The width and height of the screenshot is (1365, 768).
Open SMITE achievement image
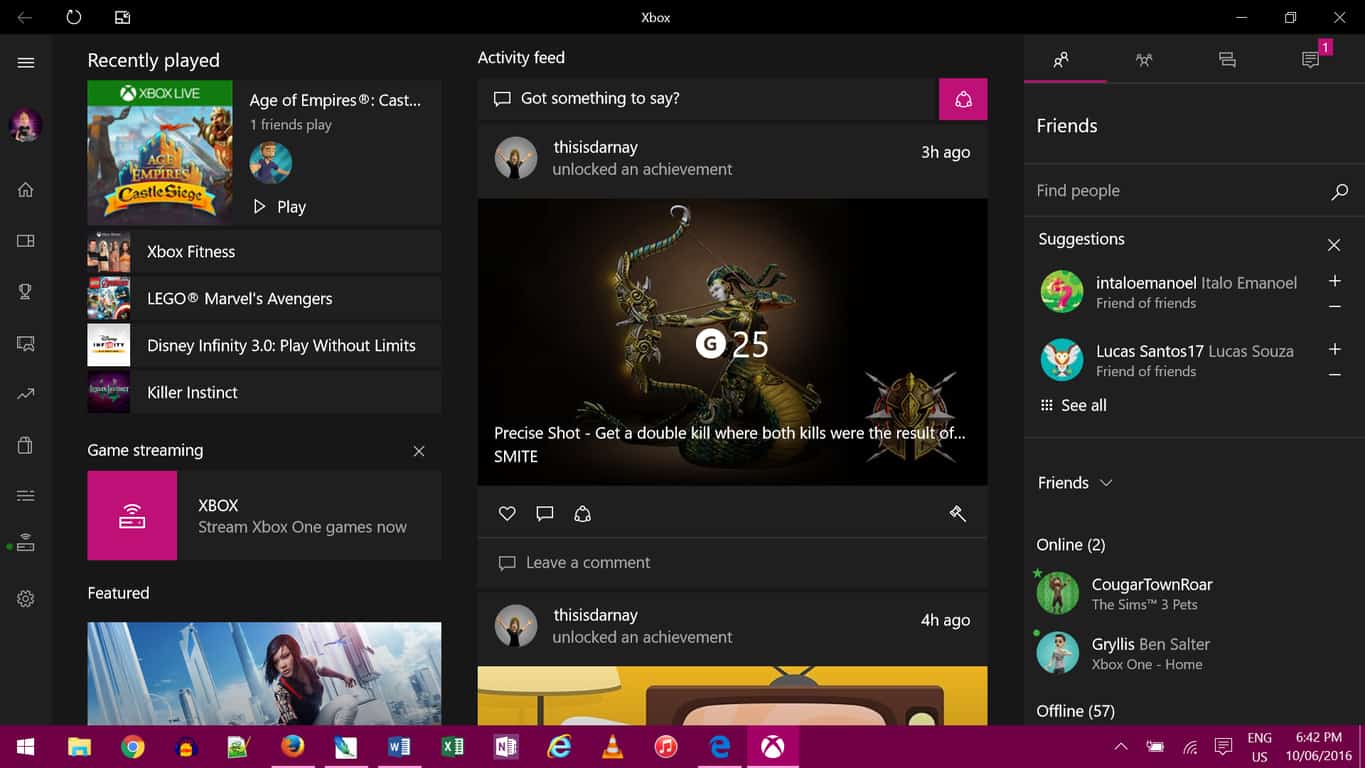point(732,342)
